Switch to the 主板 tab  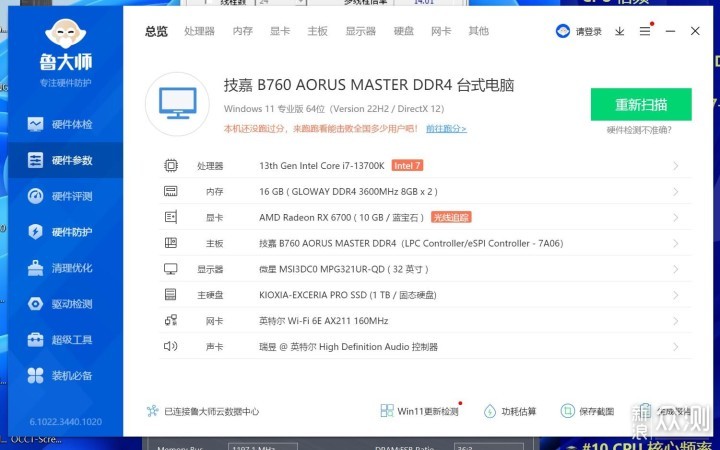pyautogui.click(x=317, y=31)
